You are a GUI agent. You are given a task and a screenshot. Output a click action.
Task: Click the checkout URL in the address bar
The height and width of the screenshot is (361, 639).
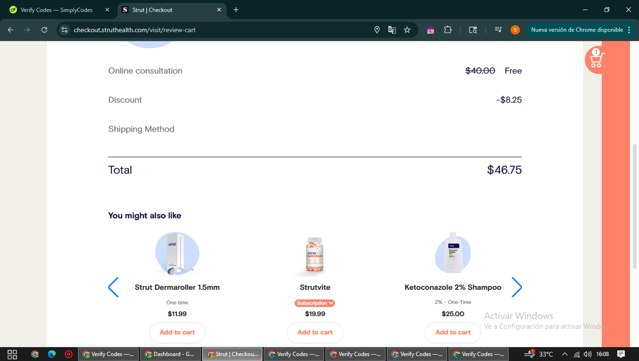(134, 30)
